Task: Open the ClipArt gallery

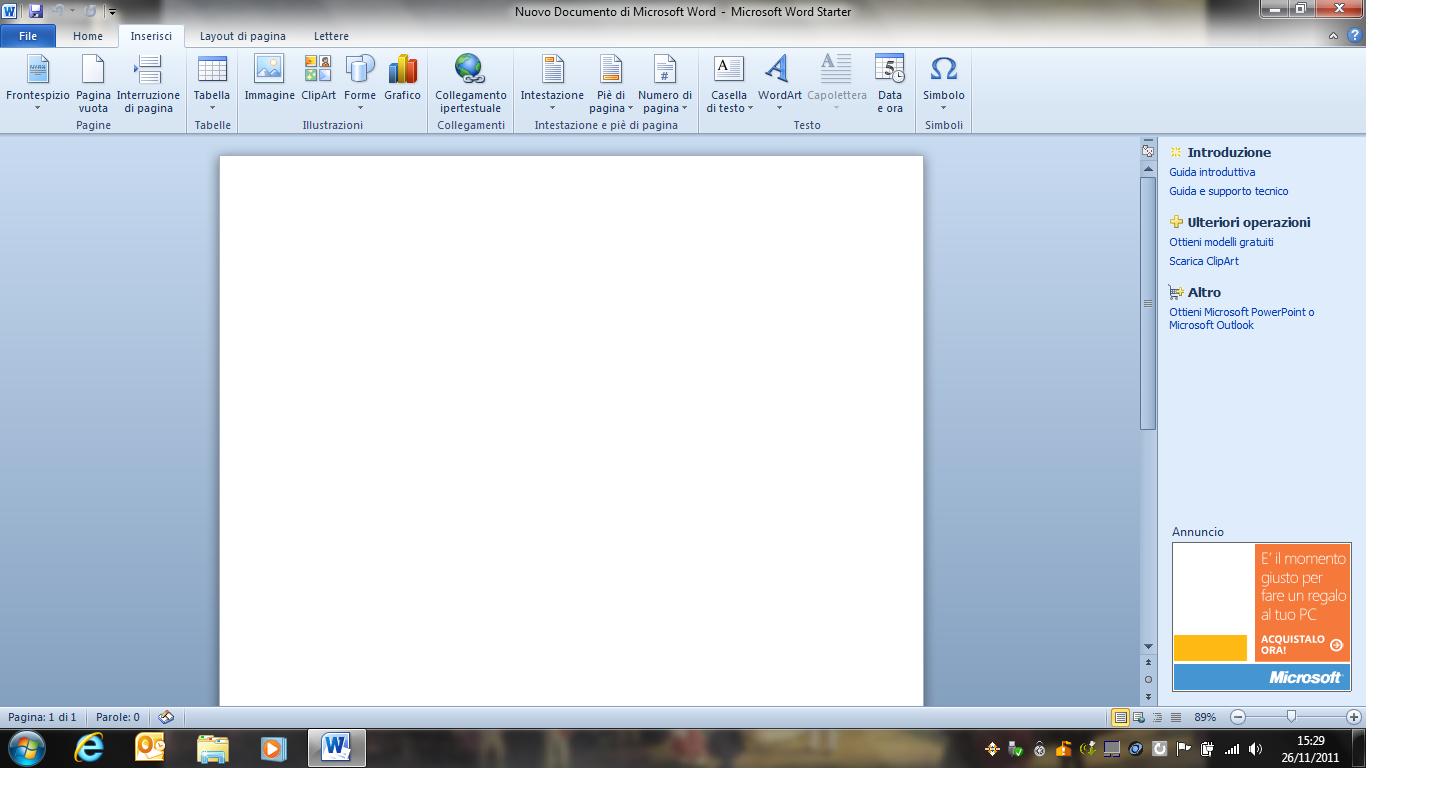Action: coord(318,78)
